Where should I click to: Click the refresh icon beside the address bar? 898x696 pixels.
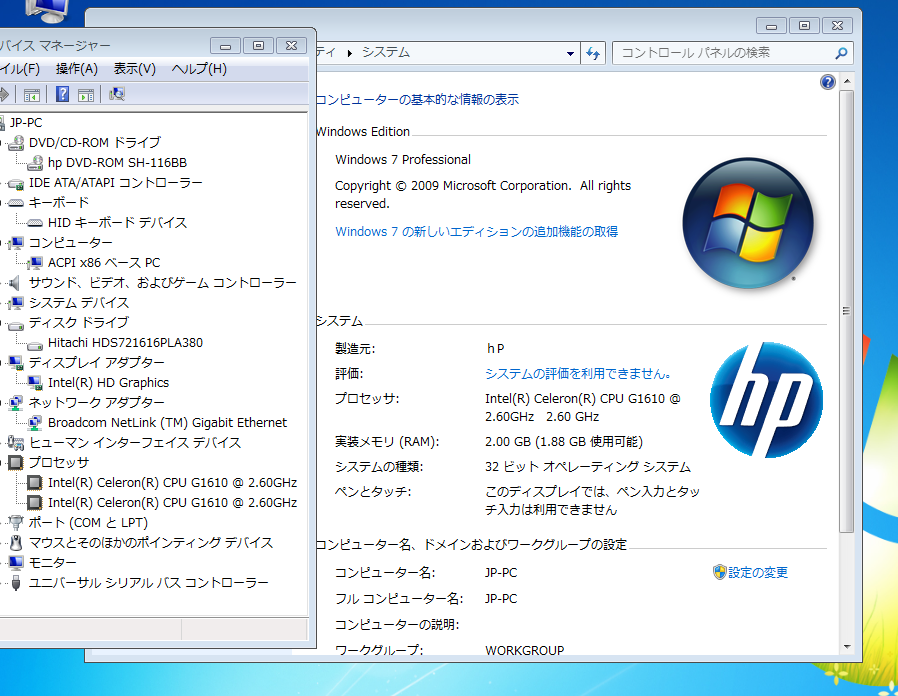593,53
